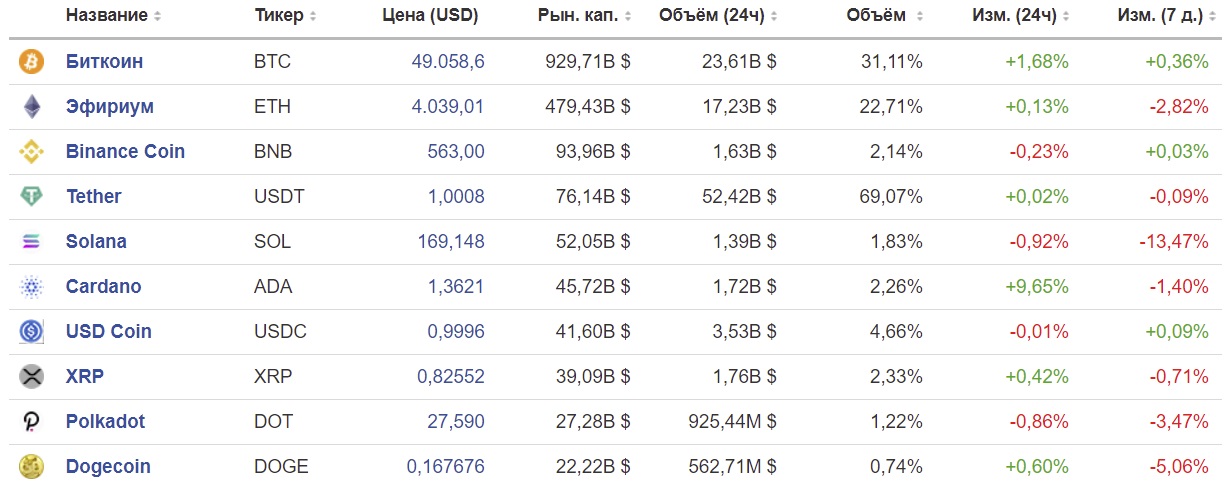Click the XRP logo icon
1231x499 pixels.
coord(32,377)
